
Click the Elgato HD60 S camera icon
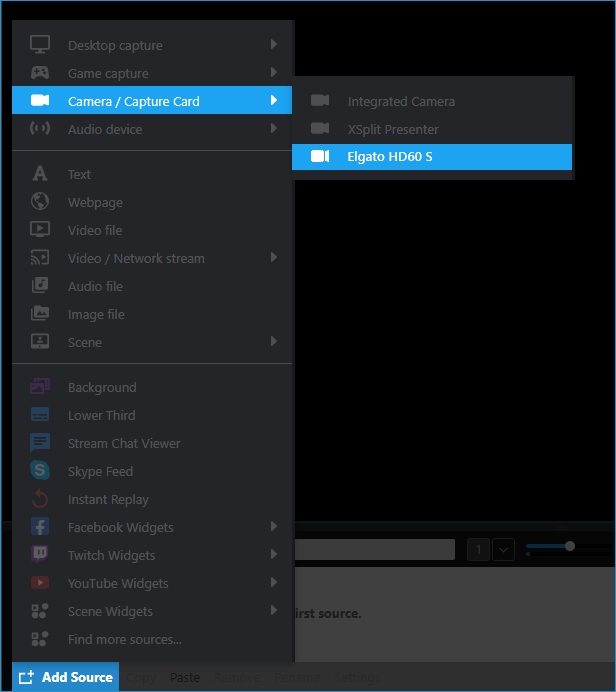[320, 156]
